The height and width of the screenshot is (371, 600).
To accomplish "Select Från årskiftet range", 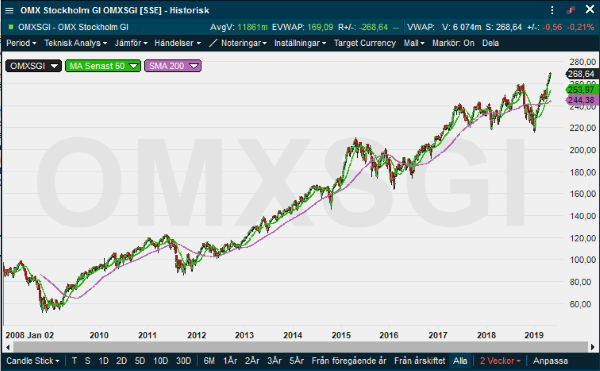I will click(420, 361).
